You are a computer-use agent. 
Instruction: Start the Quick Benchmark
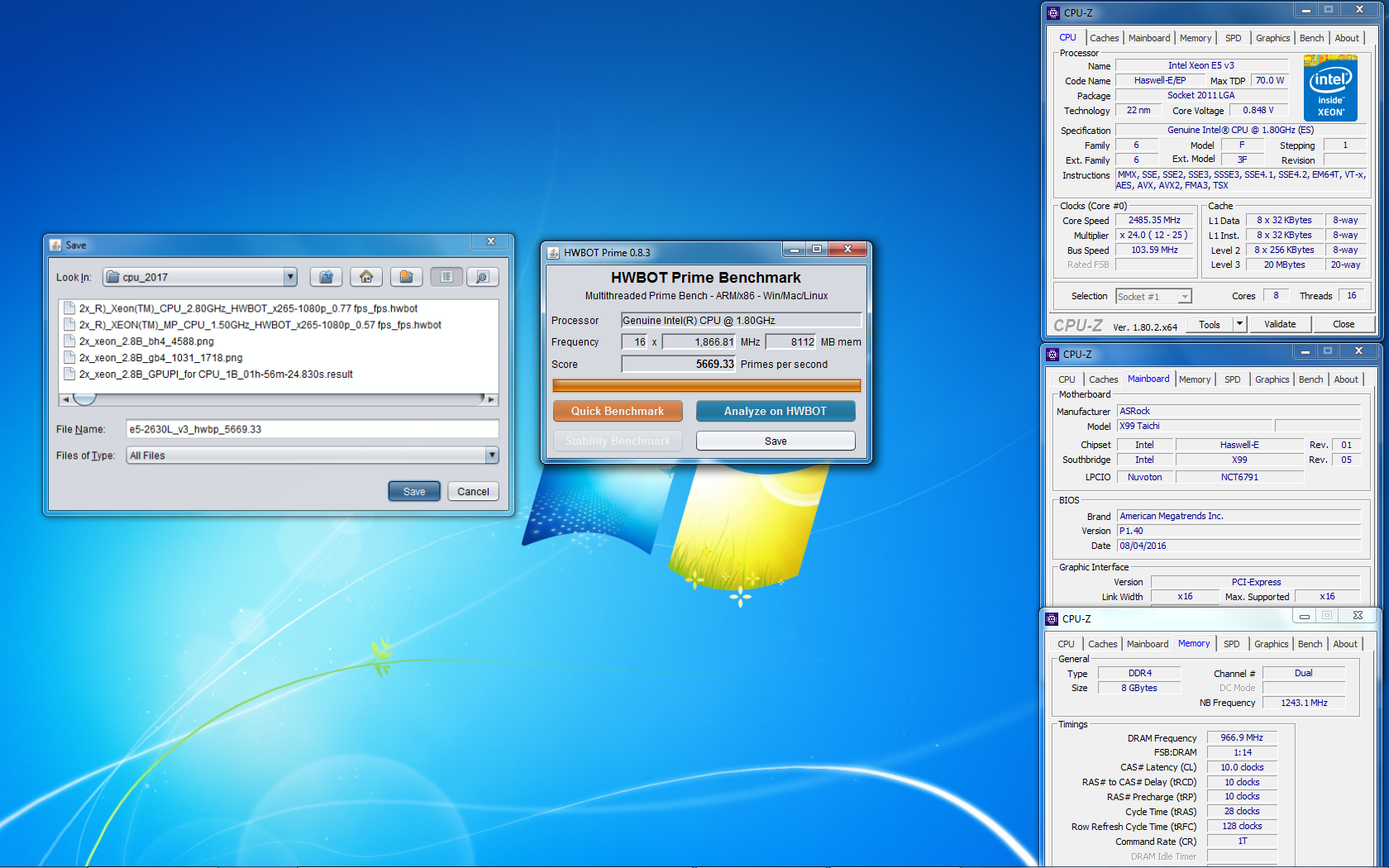pos(618,411)
